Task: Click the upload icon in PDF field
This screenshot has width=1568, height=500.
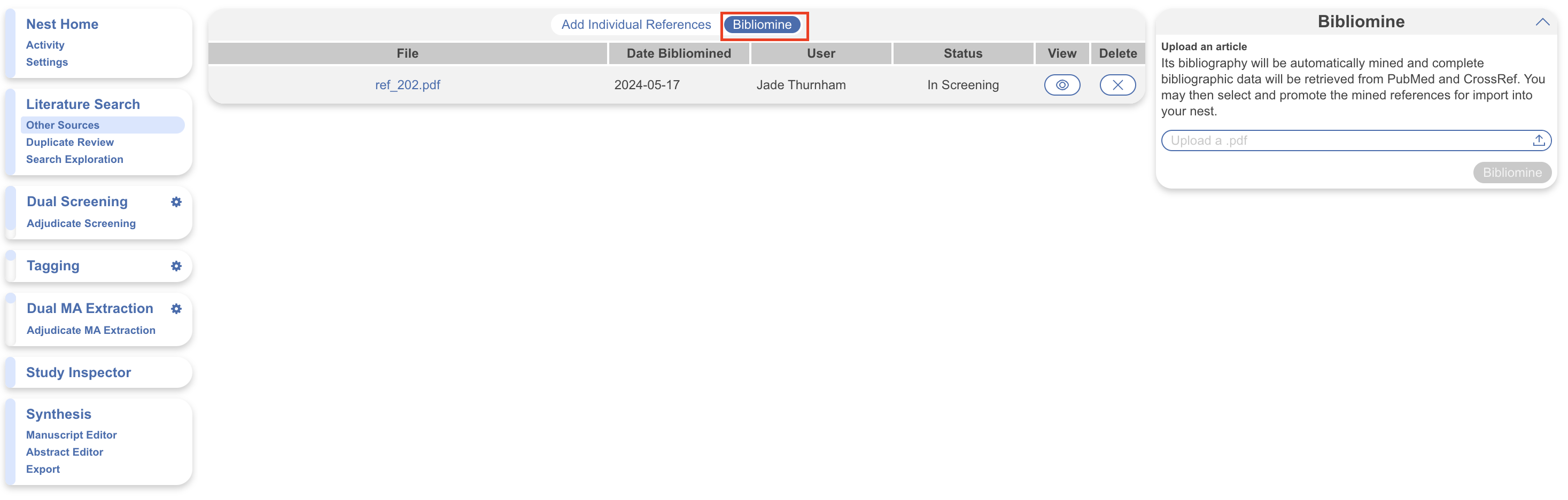Action: pos(1538,140)
